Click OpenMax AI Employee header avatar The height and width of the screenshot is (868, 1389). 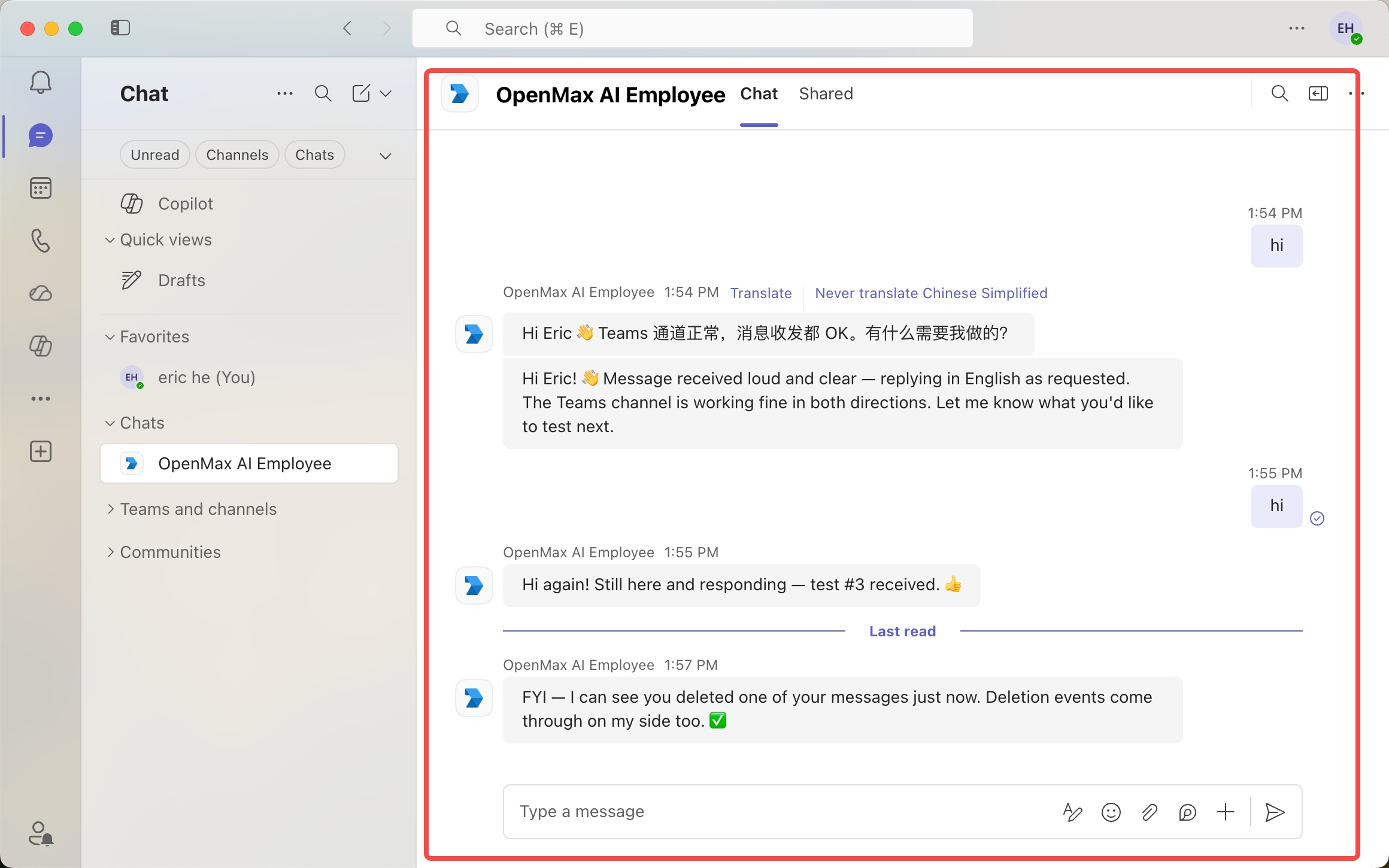[x=460, y=93]
